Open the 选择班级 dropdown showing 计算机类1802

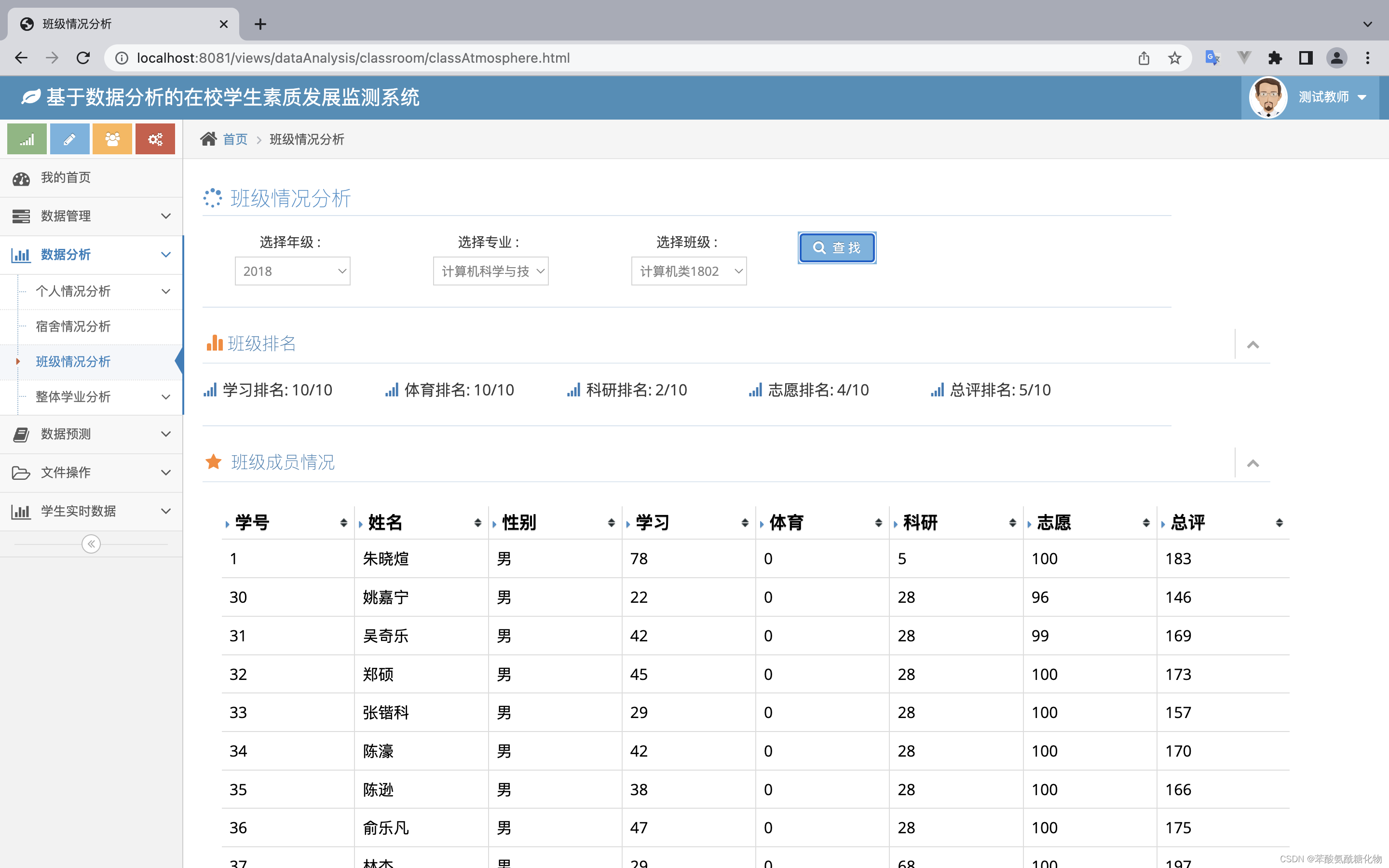coord(689,271)
